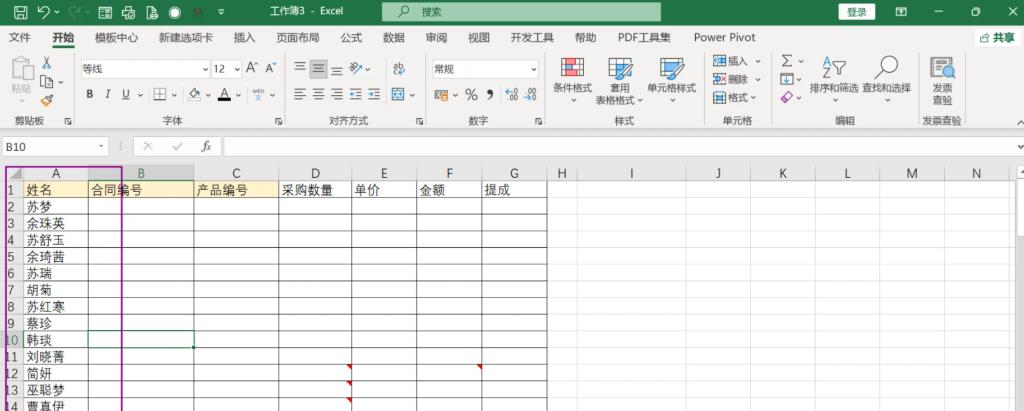1024x411 pixels.
Task: Open the 插入 ribbon tab
Action: coord(244,38)
